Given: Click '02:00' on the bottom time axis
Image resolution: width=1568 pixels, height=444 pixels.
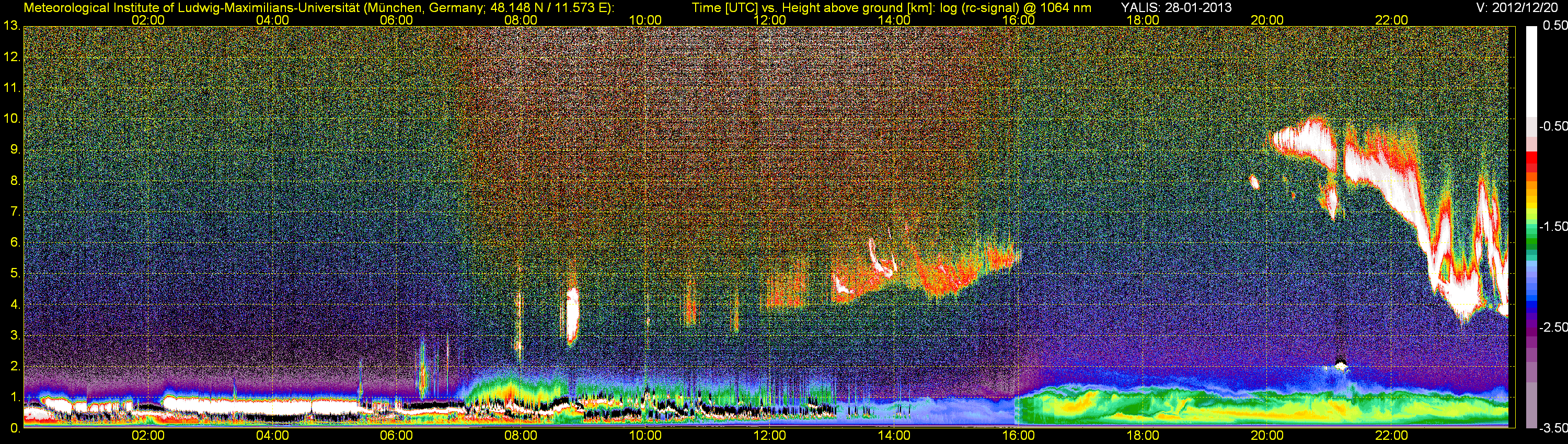Looking at the screenshot, I should coord(148,436).
